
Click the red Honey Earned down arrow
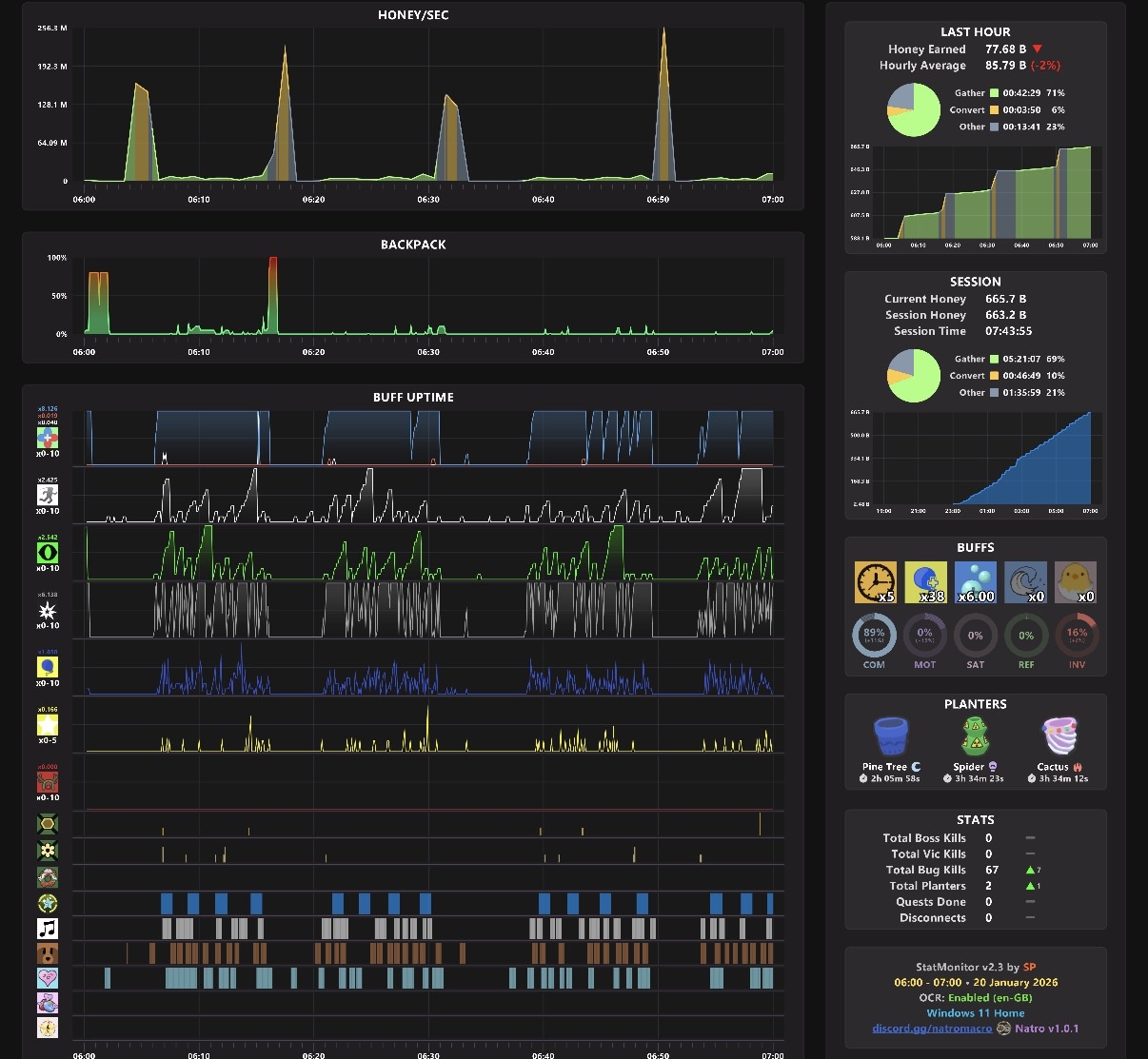point(1038,49)
